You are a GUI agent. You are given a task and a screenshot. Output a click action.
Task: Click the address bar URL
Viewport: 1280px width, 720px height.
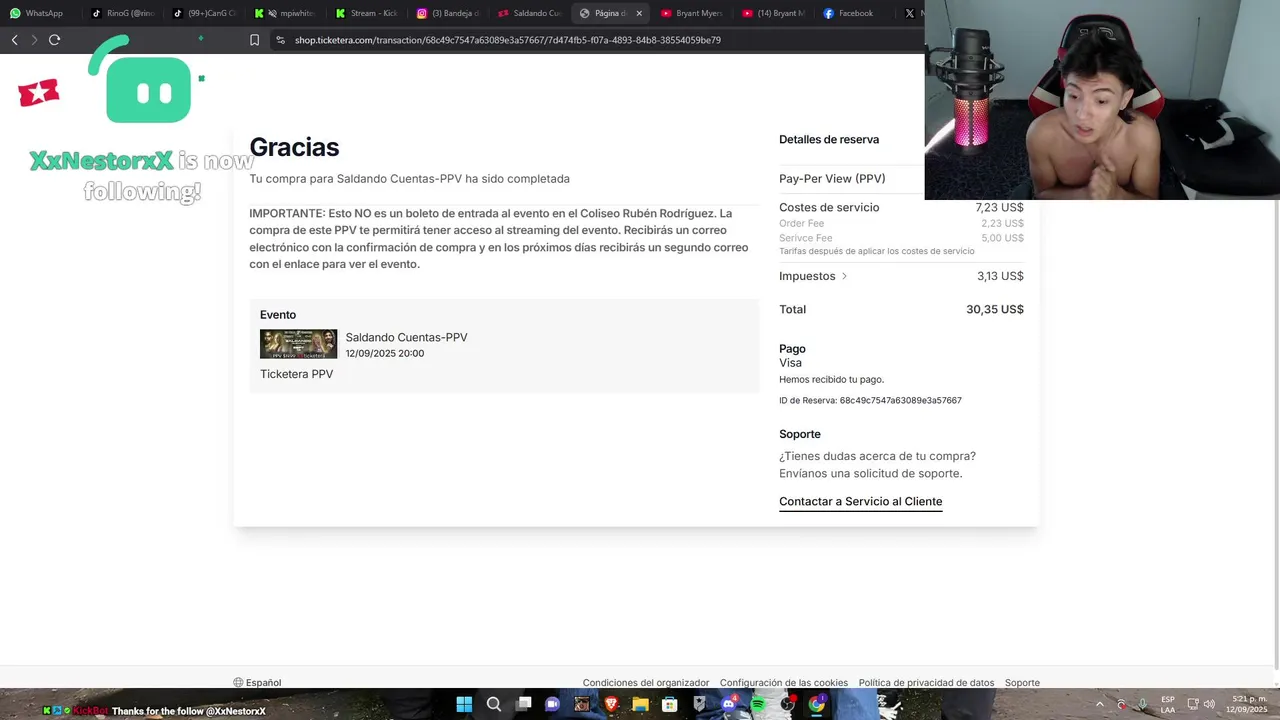click(508, 40)
